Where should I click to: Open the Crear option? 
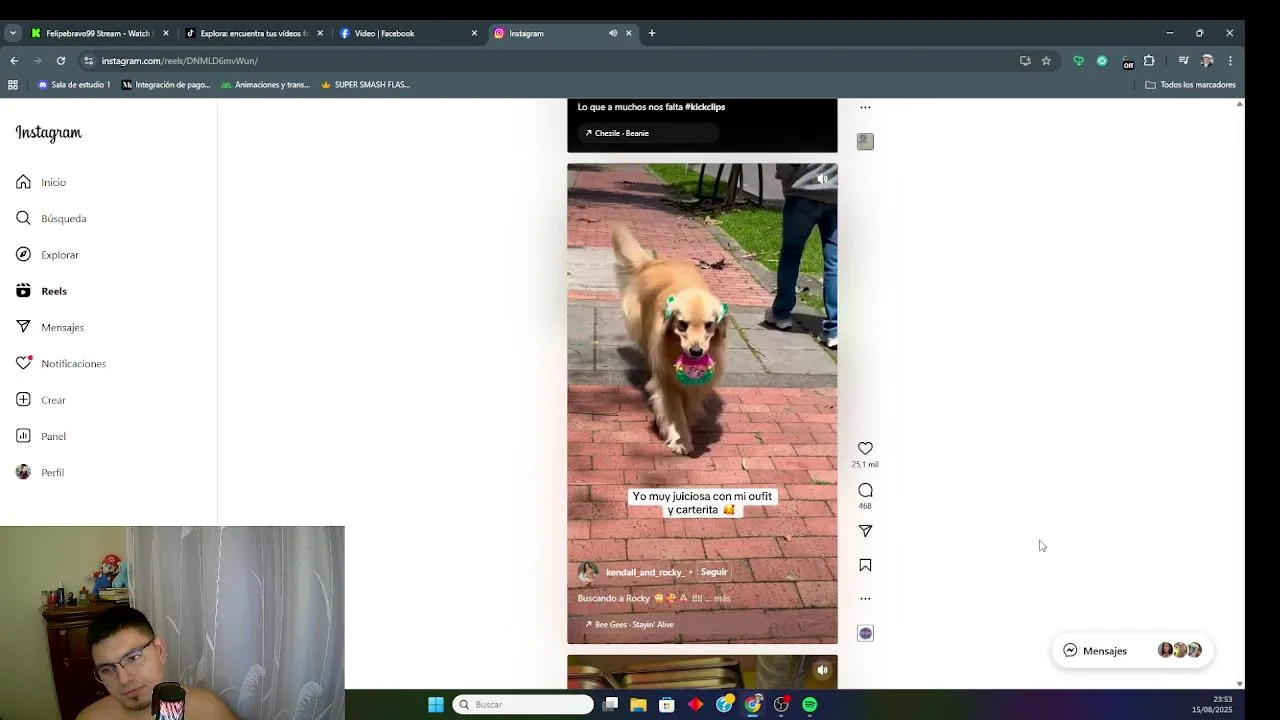click(x=41, y=400)
